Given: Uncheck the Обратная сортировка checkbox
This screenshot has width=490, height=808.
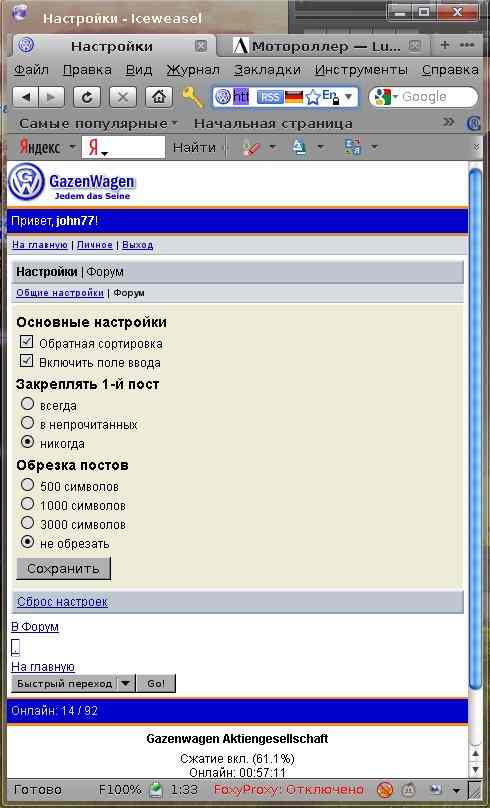Looking at the screenshot, I should click(26, 342).
